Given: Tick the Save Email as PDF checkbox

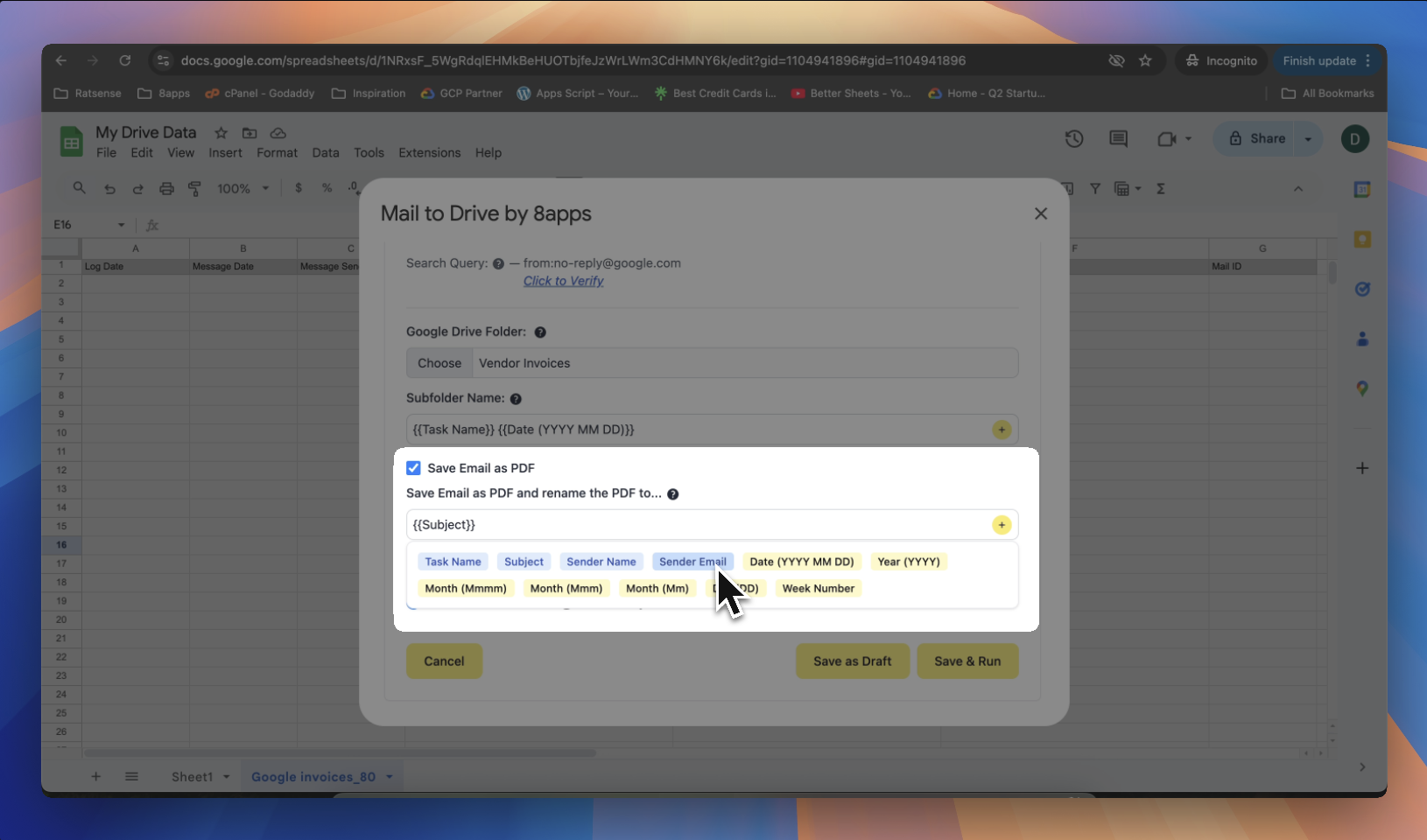Looking at the screenshot, I should click(413, 468).
